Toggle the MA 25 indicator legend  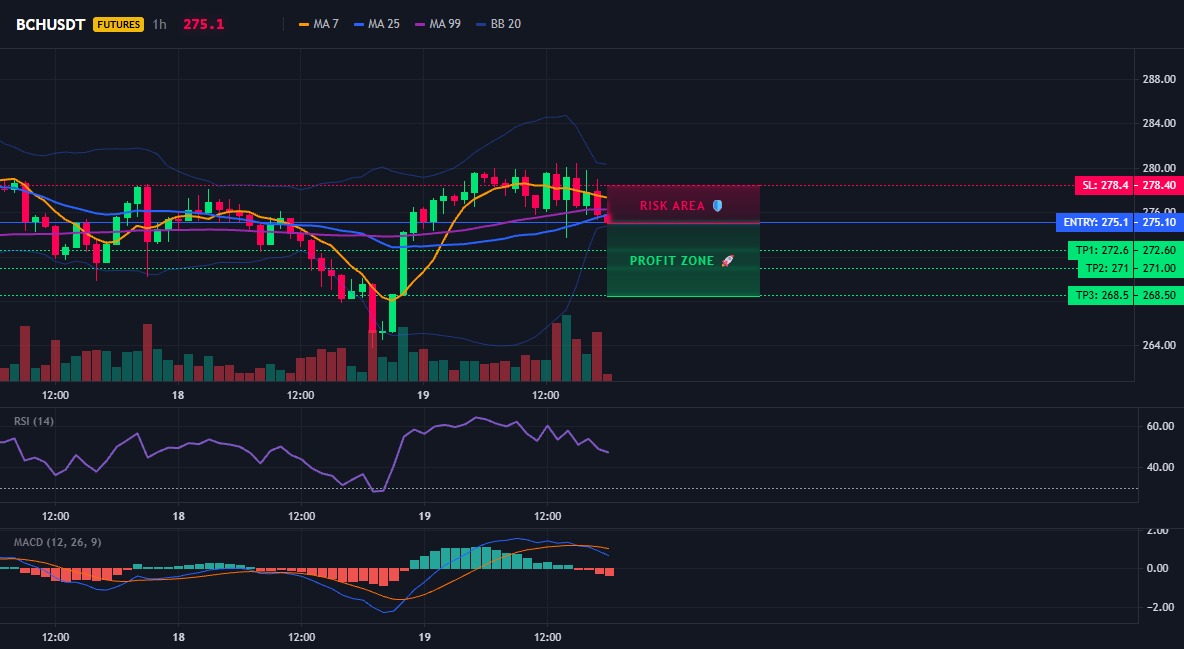pyautogui.click(x=377, y=24)
